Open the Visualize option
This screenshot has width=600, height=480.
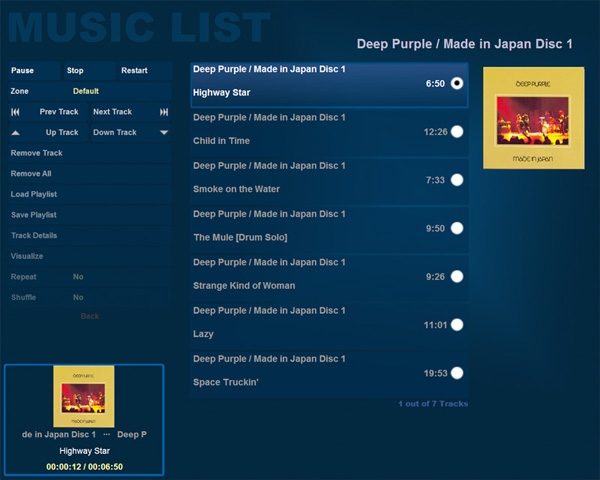click(x=90, y=256)
